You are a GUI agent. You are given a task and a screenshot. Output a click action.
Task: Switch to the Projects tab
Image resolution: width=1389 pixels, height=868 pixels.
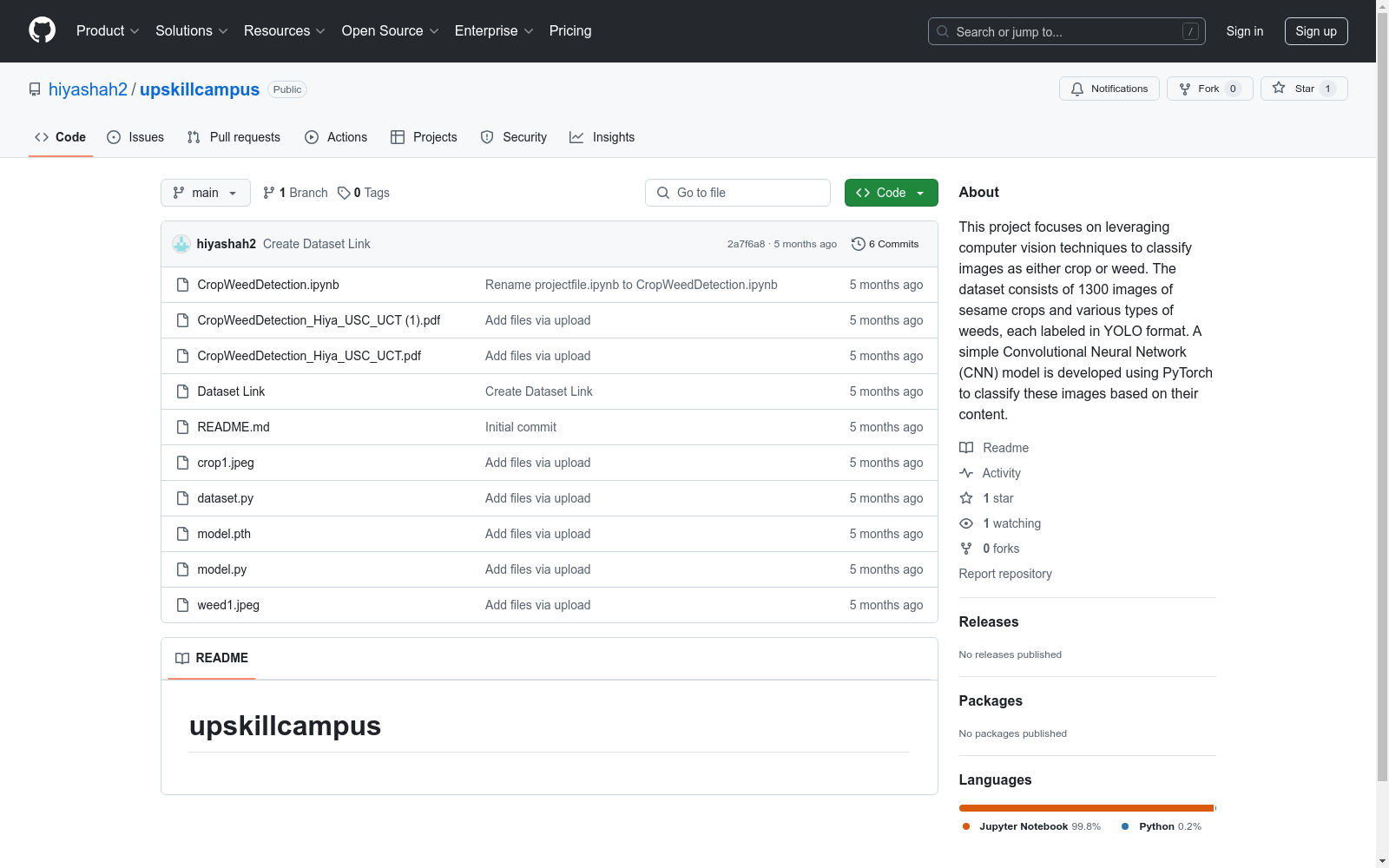pyautogui.click(x=424, y=137)
